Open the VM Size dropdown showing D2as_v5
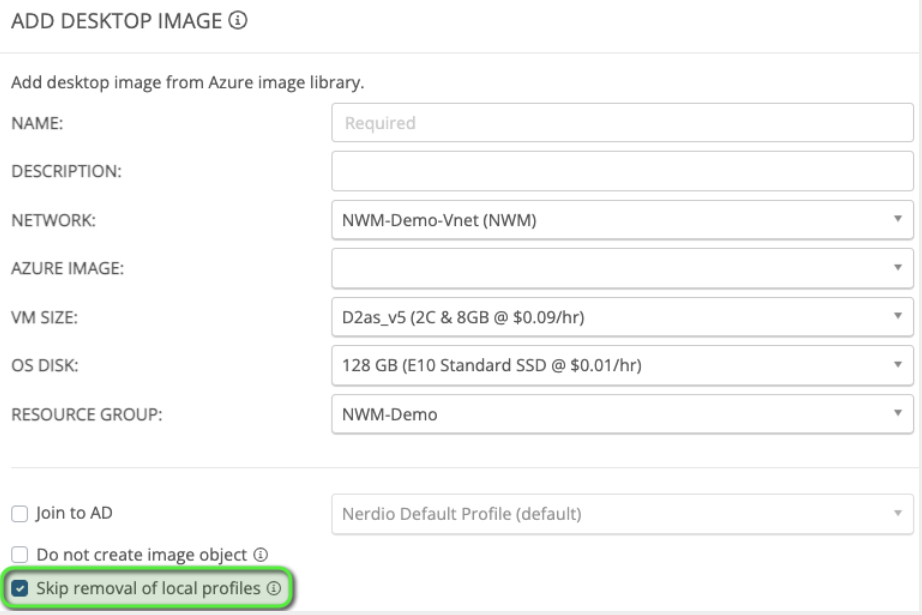Image resolution: width=922 pixels, height=615 pixels. click(622, 317)
